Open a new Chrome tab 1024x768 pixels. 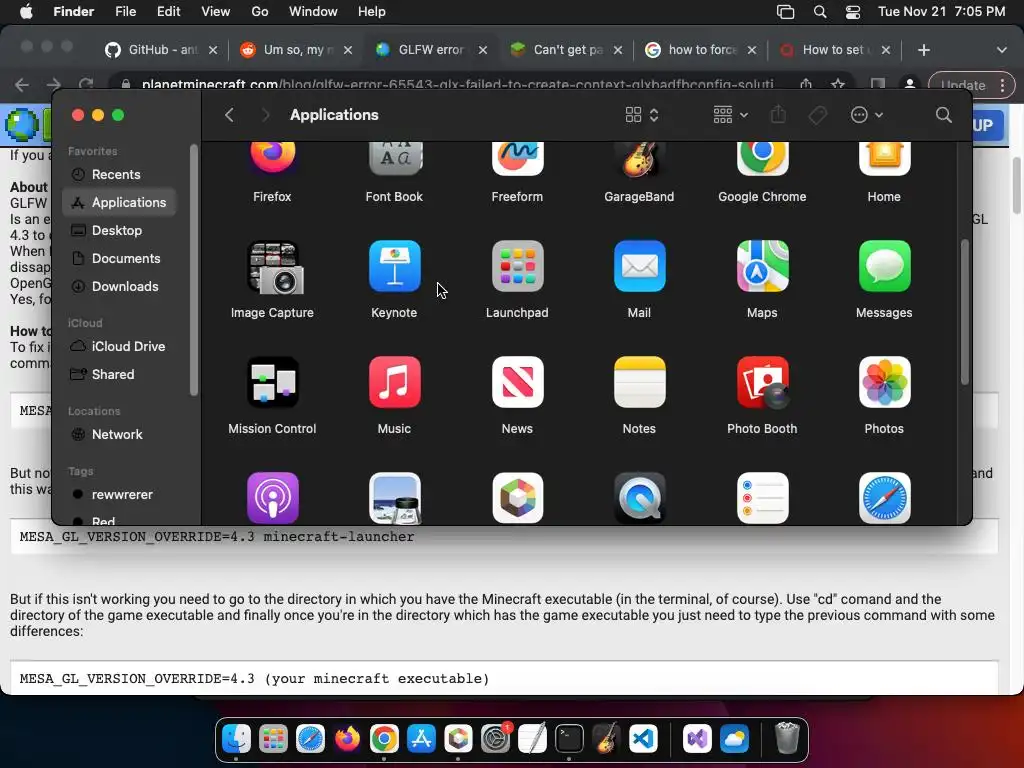[923, 50]
